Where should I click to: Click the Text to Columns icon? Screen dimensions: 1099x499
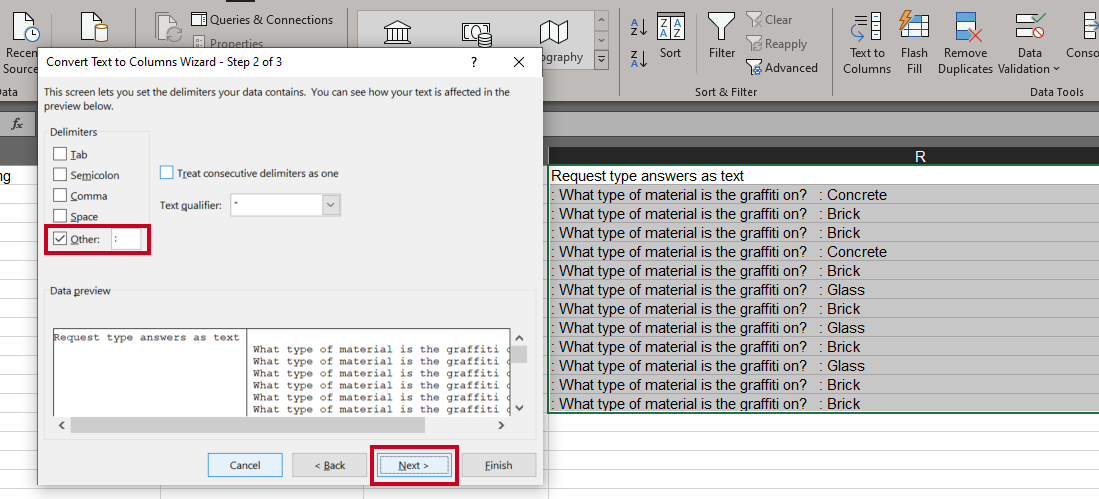click(x=867, y=29)
